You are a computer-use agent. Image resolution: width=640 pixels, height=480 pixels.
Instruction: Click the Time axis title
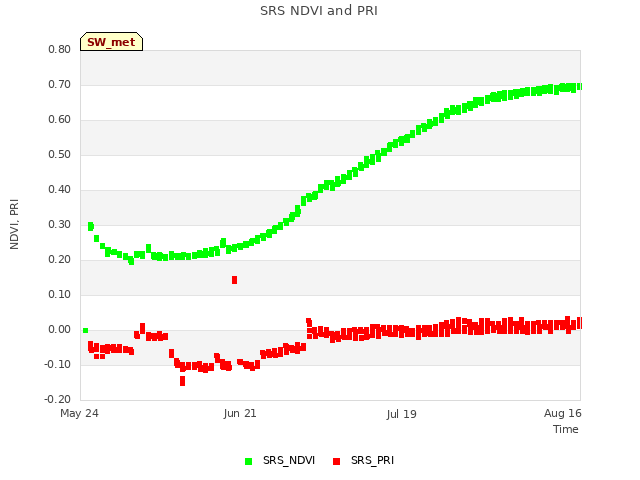tap(566, 429)
